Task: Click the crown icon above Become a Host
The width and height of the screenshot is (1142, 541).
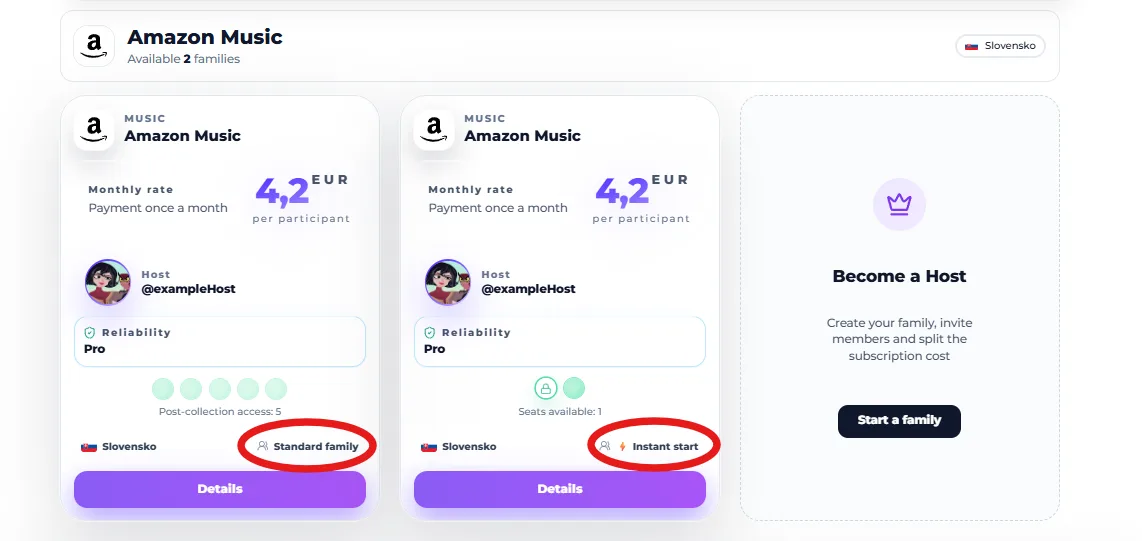Action: [899, 204]
